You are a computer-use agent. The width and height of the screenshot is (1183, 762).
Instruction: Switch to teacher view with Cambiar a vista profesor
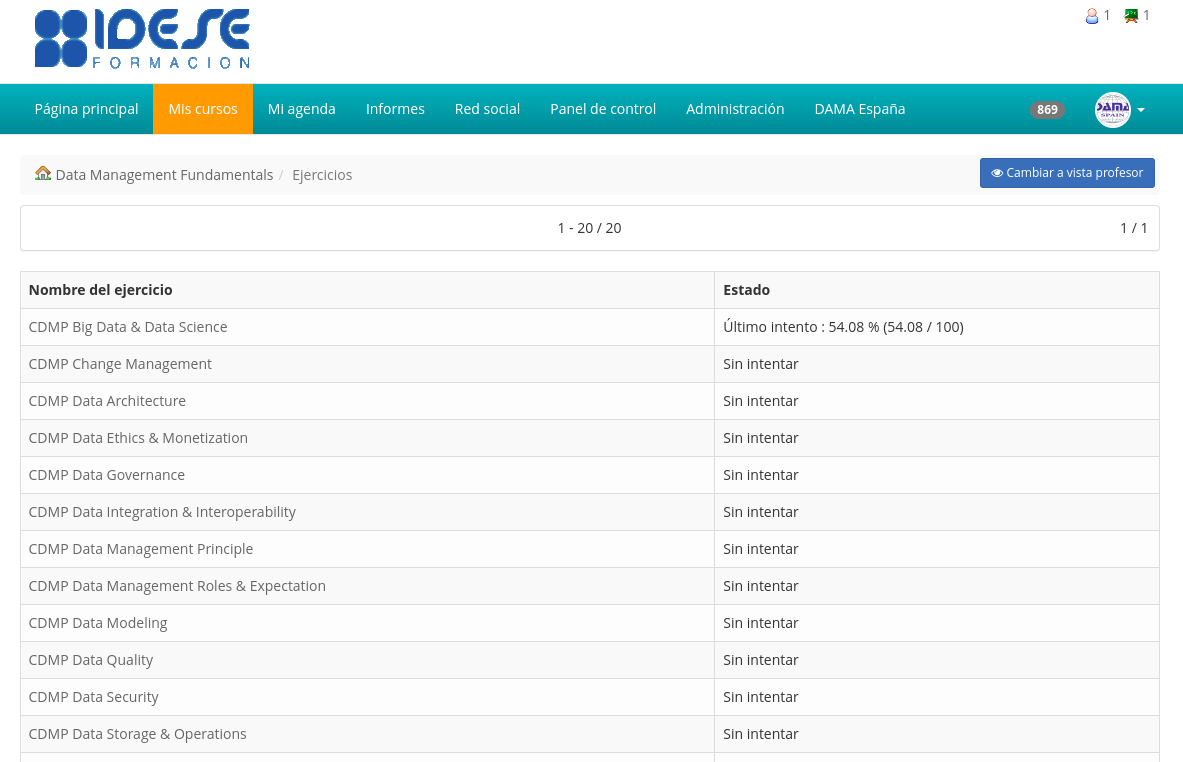pyautogui.click(x=1067, y=173)
